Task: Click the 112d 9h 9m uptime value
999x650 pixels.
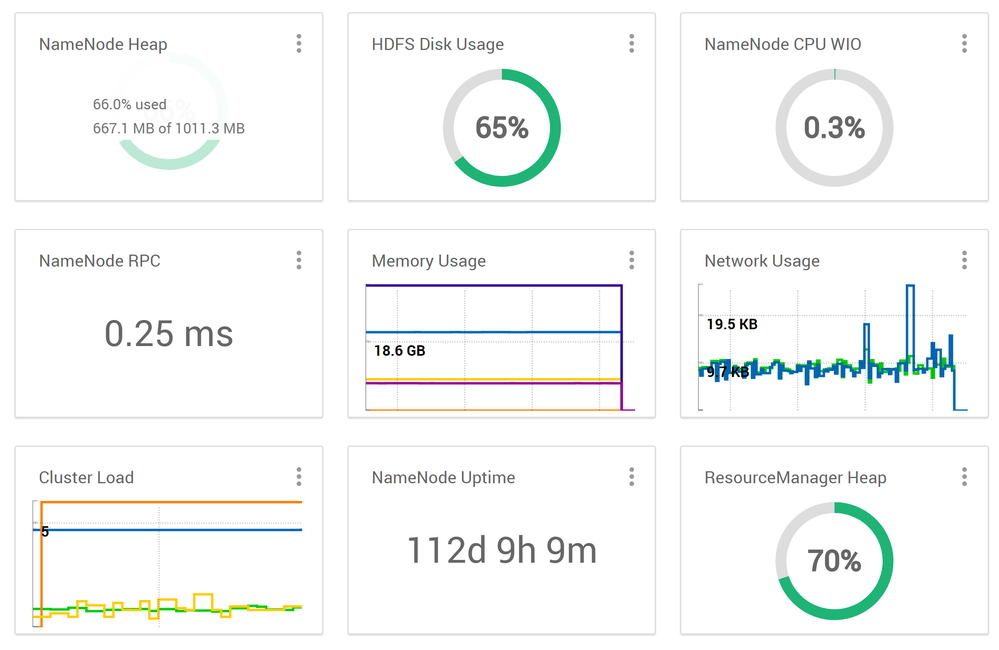Action: point(502,550)
